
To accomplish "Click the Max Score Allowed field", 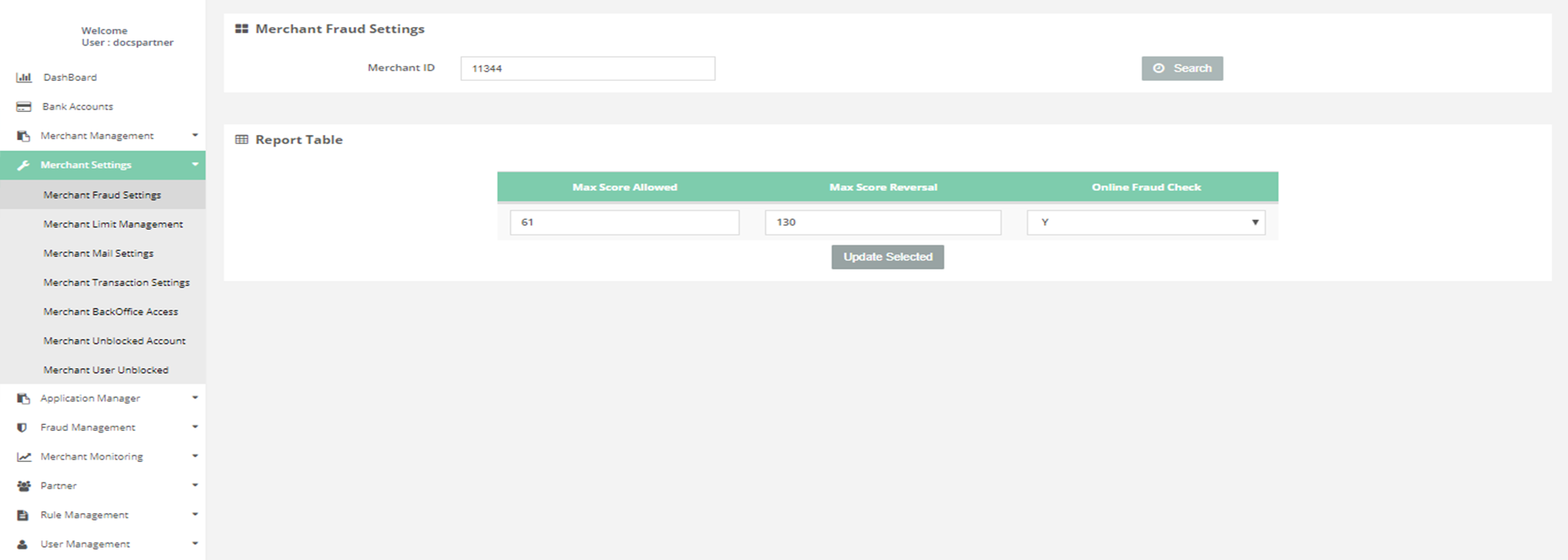I will pos(624,222).
